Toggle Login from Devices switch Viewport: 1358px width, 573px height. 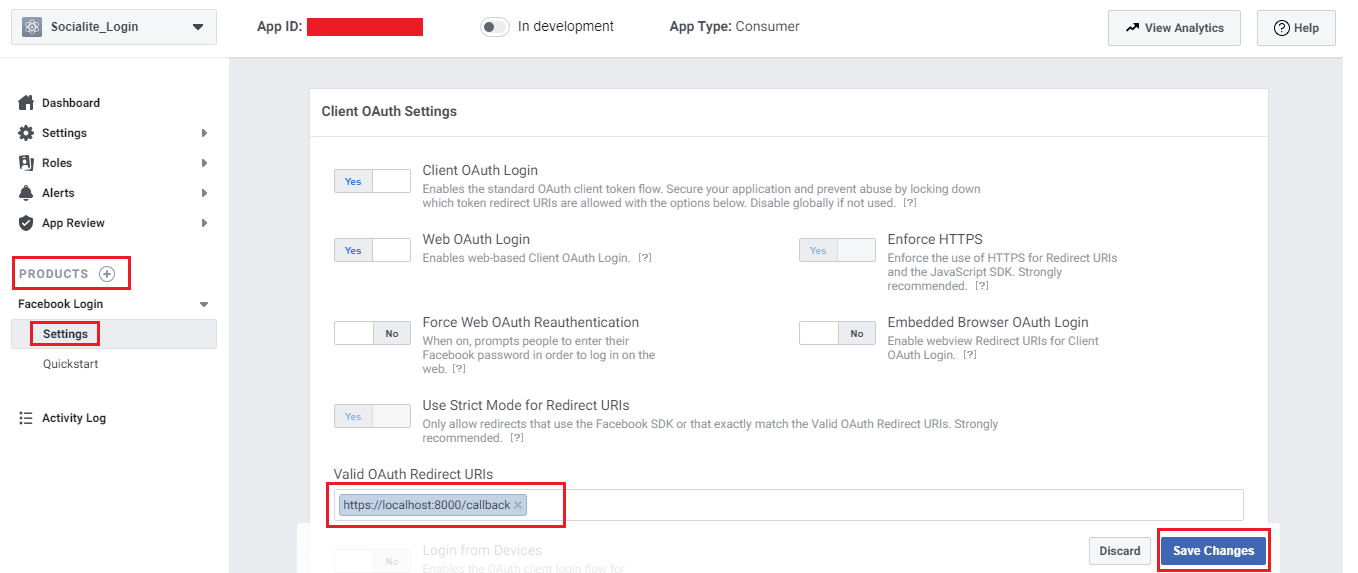click(x=372, y=561)
